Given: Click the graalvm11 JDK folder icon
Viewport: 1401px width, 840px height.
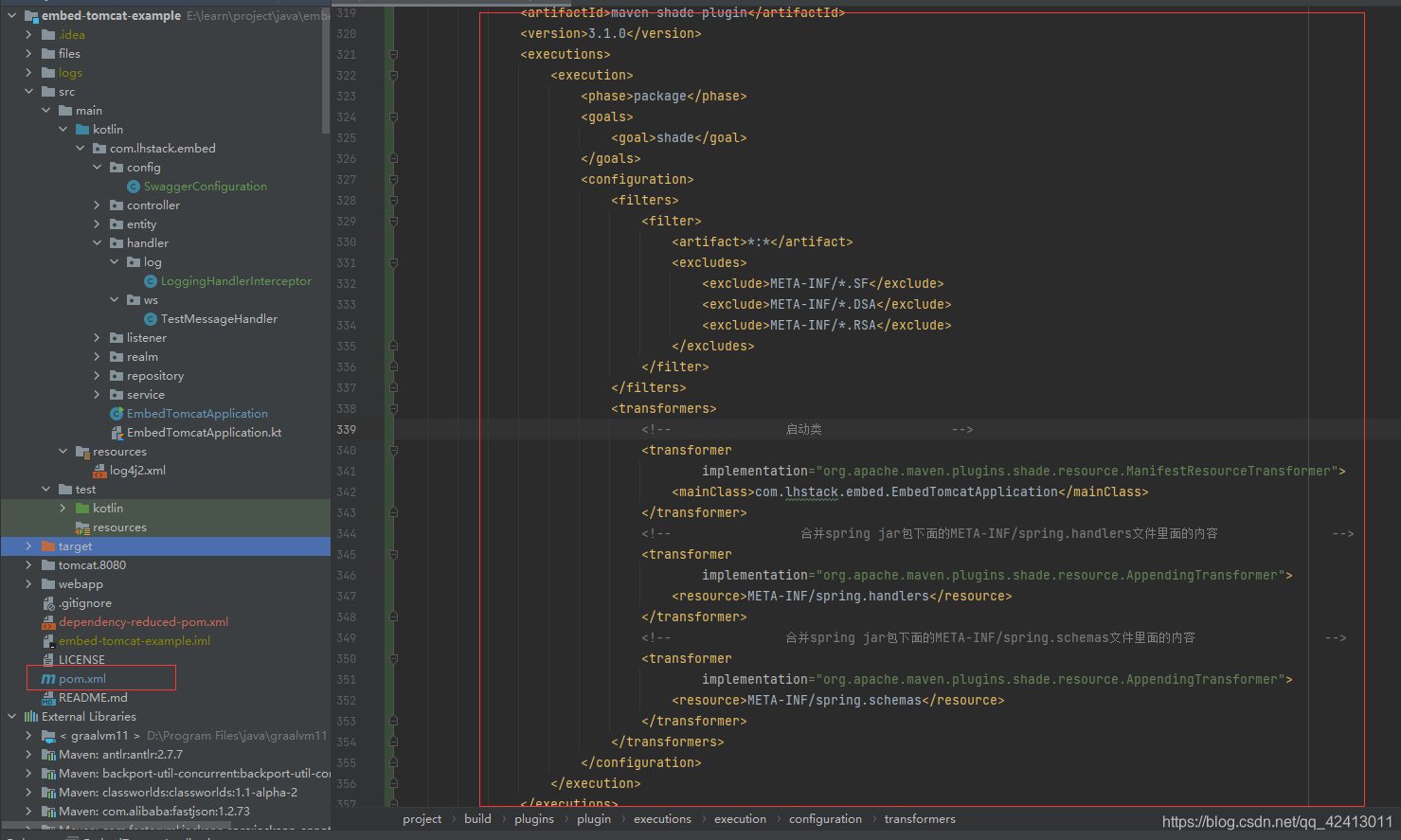Looking at the screenshot, I should 48,736.
